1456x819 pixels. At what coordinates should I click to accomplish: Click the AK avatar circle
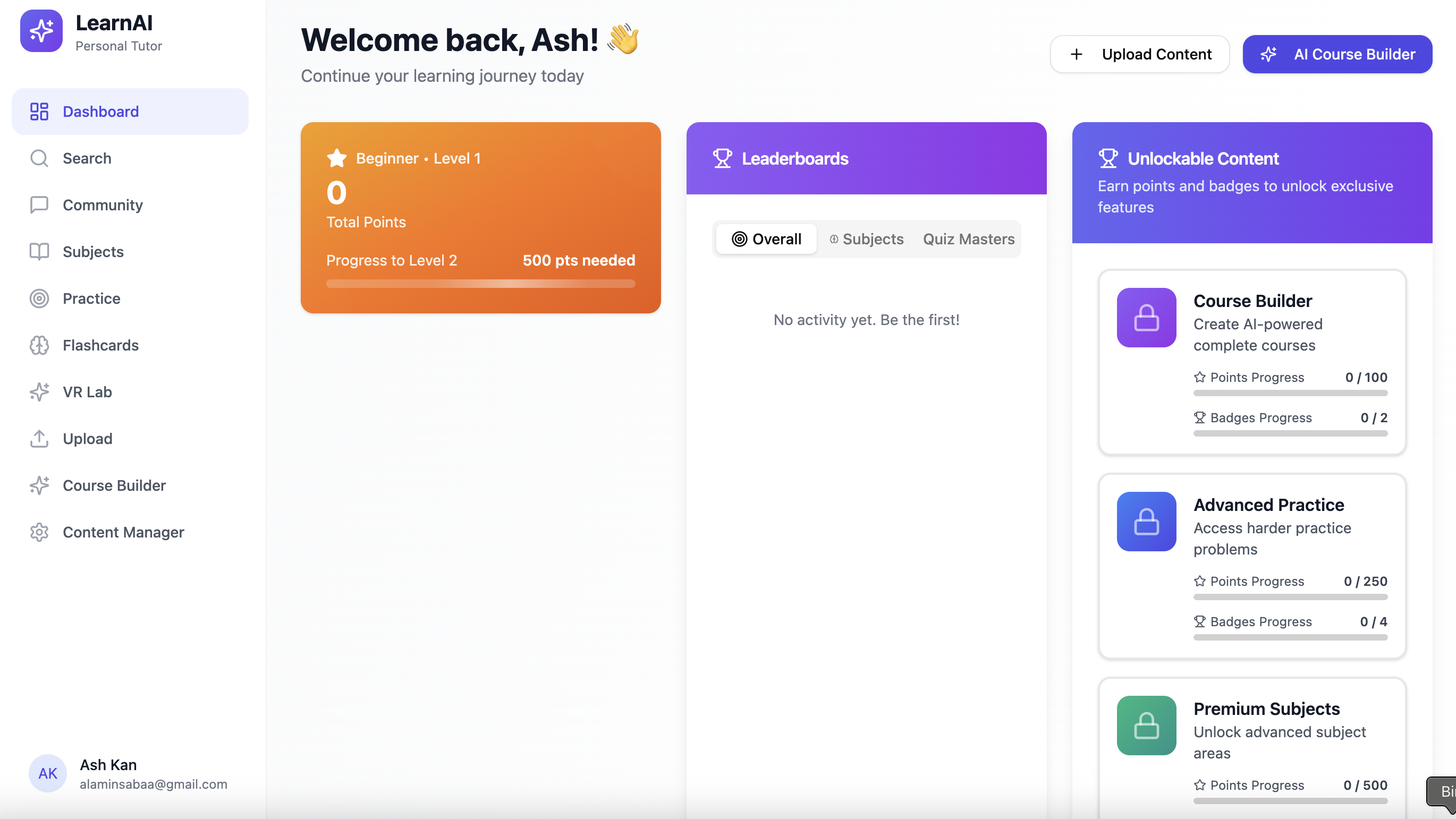47,773
